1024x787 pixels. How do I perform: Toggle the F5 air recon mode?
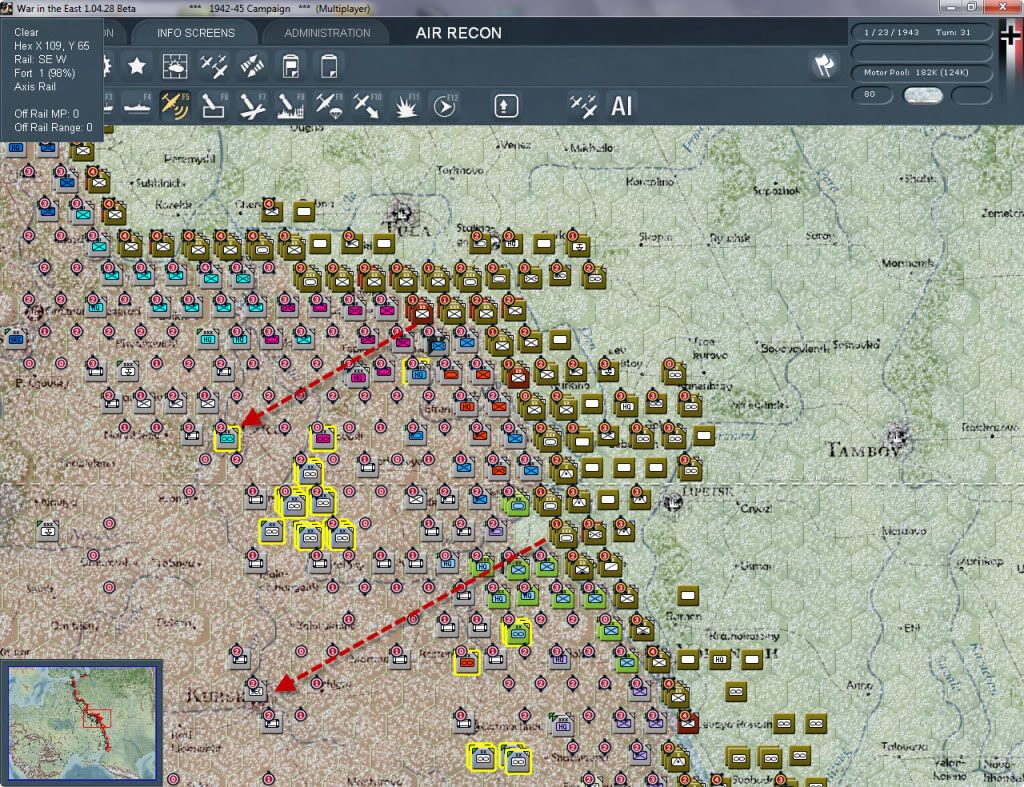click(x=175, y=105)
